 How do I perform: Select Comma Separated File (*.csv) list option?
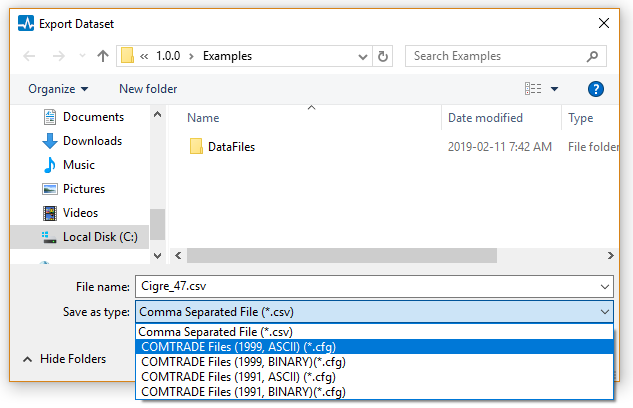pyautogui.click(x=215, y=332)
